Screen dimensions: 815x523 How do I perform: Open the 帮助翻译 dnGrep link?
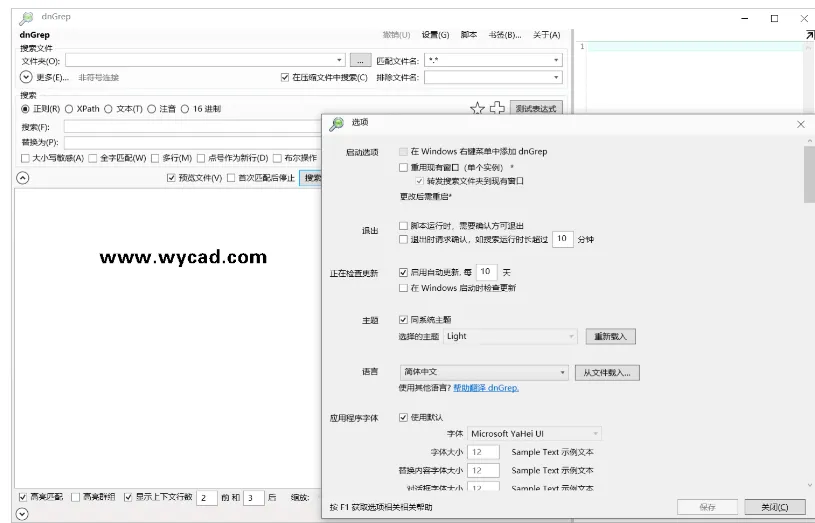[x=486, y=388]
